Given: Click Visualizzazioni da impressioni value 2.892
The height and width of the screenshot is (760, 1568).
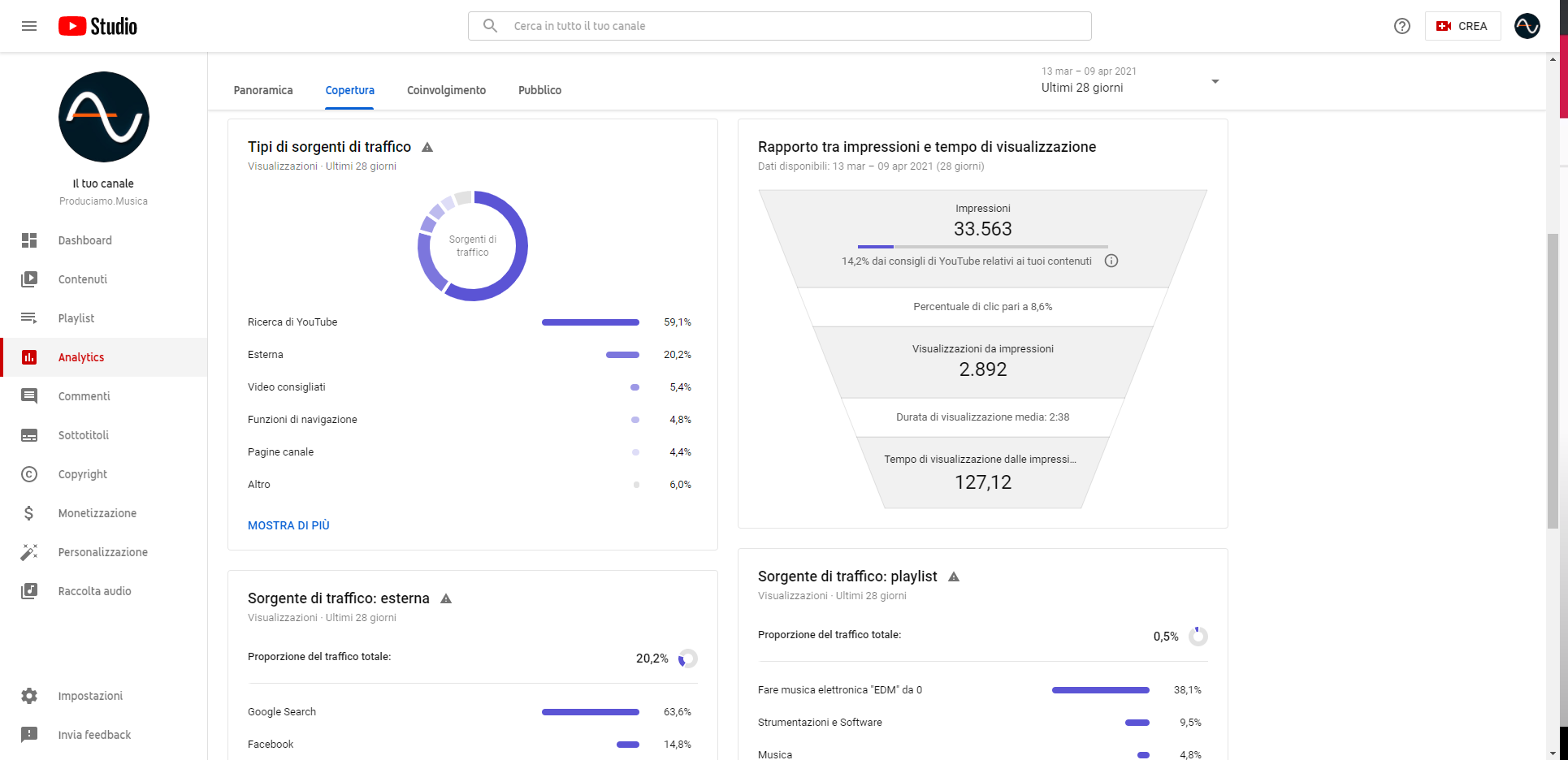Looking at the screenshot, I should 983,369.
